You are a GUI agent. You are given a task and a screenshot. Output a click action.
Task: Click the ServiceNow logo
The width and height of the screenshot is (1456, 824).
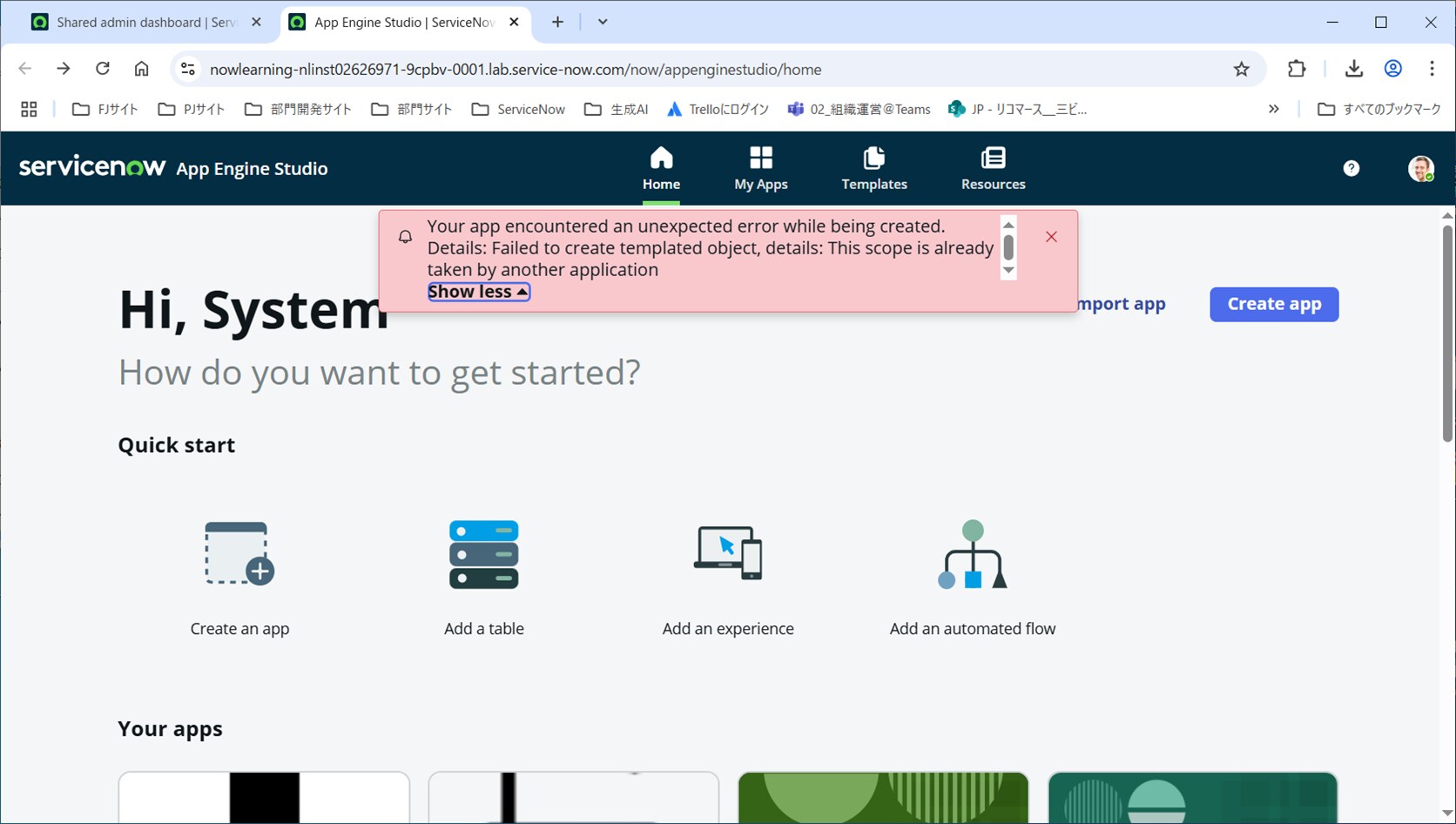92,166
